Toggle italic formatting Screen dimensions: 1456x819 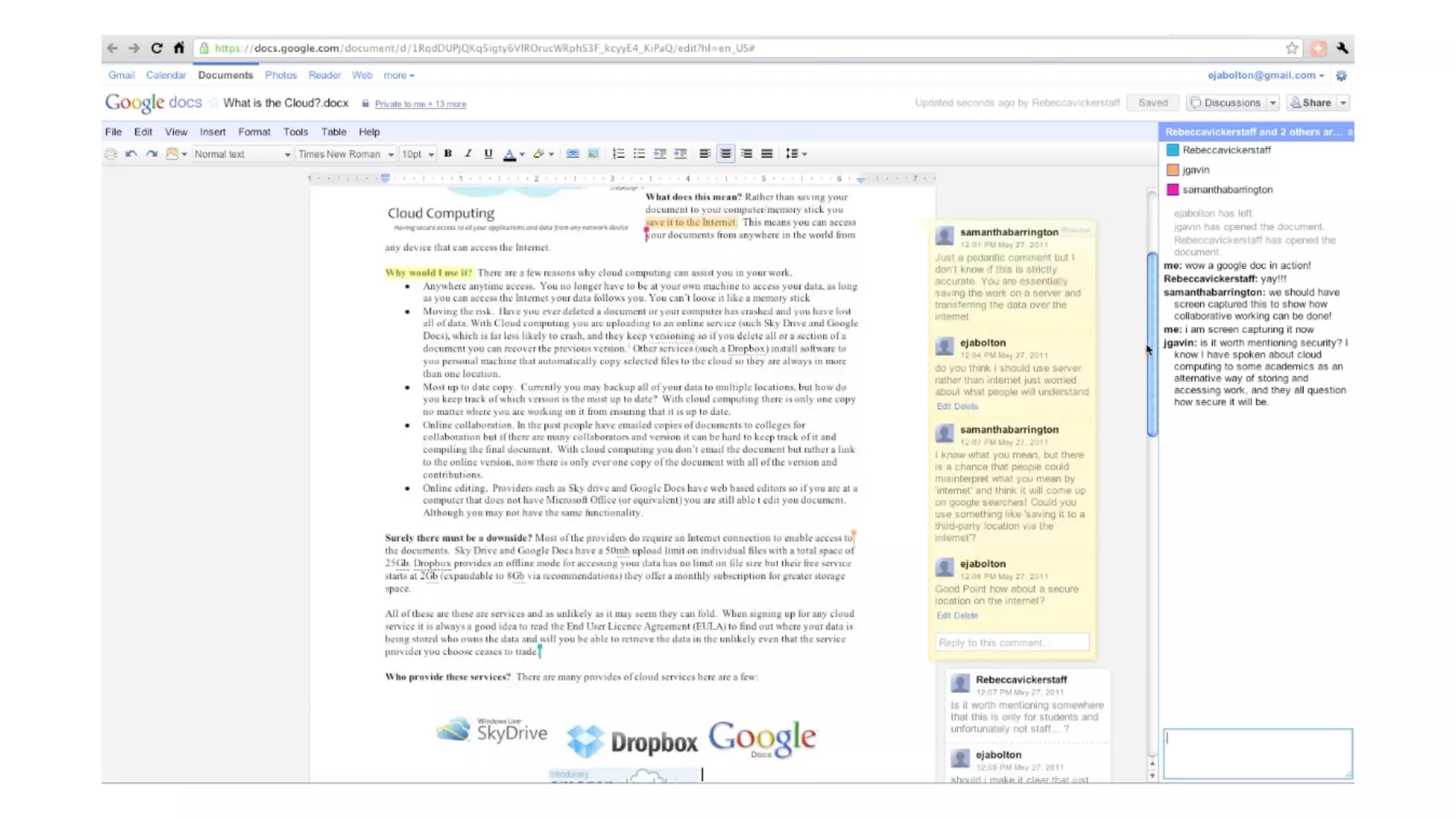coord(468,154)
